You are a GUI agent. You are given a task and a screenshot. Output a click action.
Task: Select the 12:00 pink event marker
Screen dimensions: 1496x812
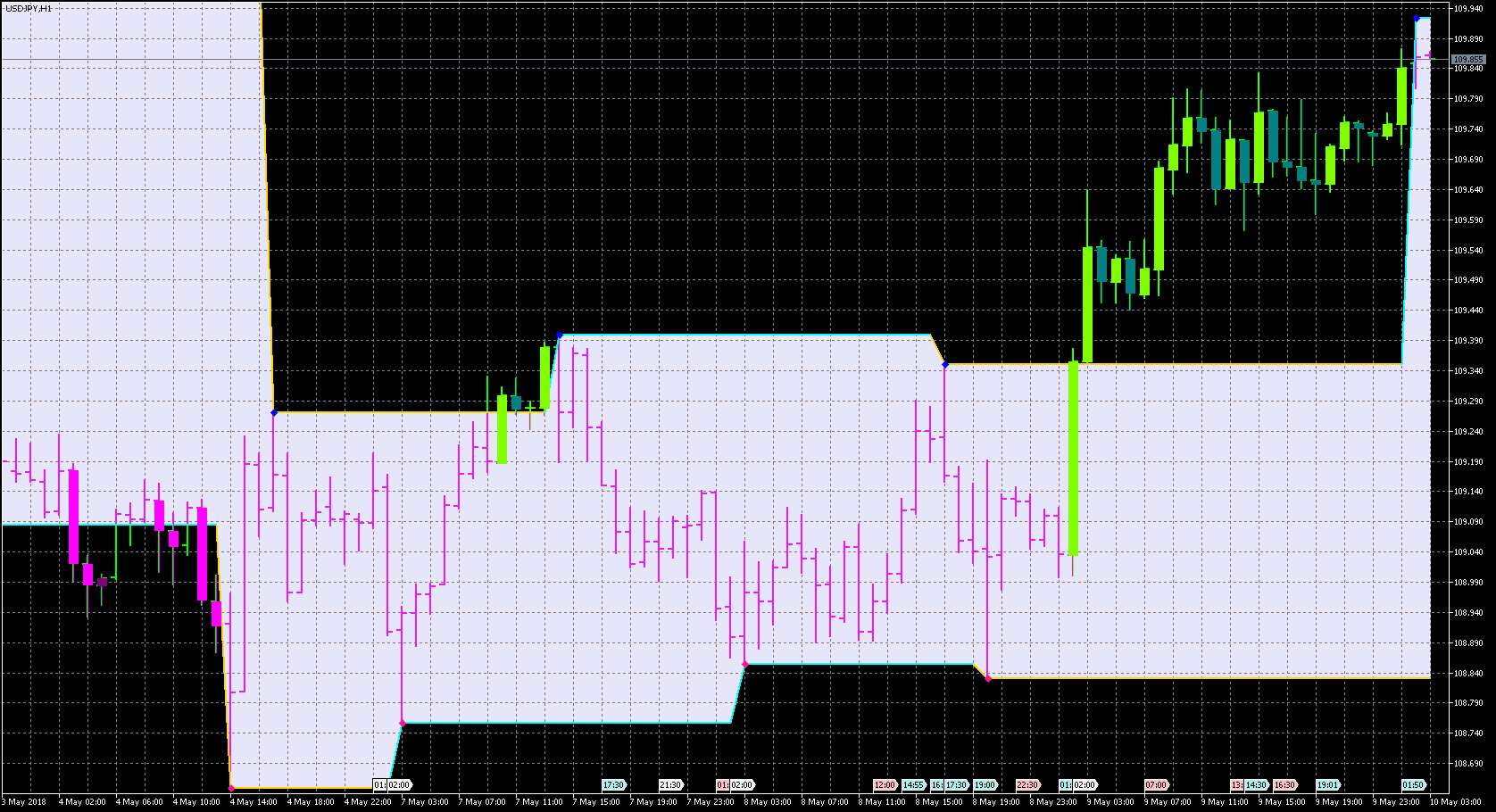(885, 785)
